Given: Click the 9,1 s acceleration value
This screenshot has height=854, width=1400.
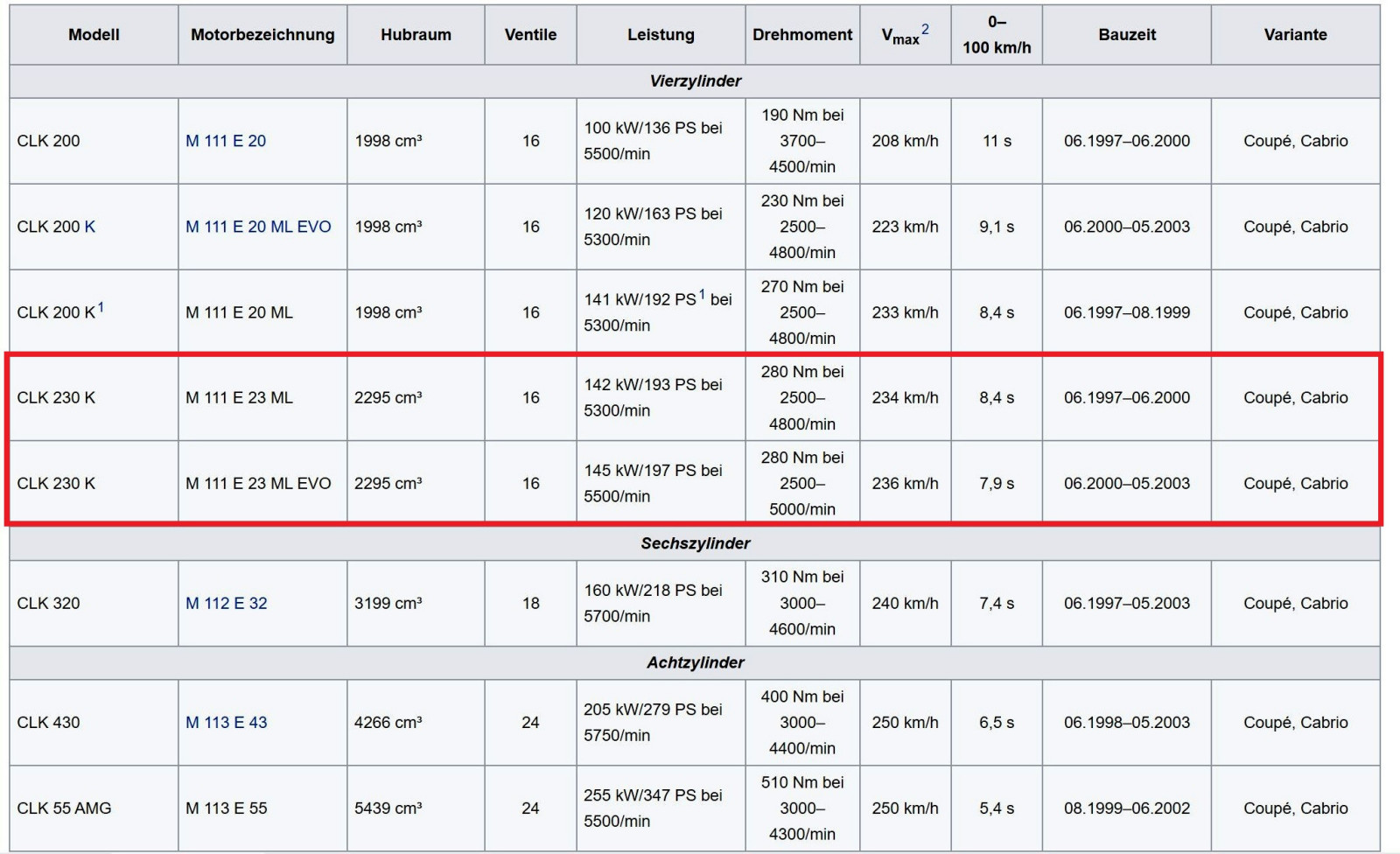Looking at the screenshot, I should (997, 227).
